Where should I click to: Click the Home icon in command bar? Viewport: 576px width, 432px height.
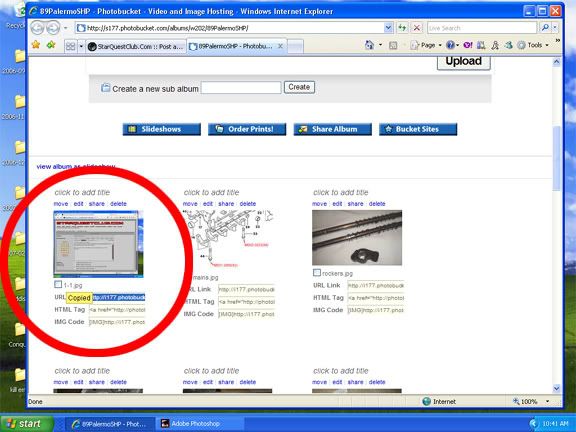(x=369, y=45)
